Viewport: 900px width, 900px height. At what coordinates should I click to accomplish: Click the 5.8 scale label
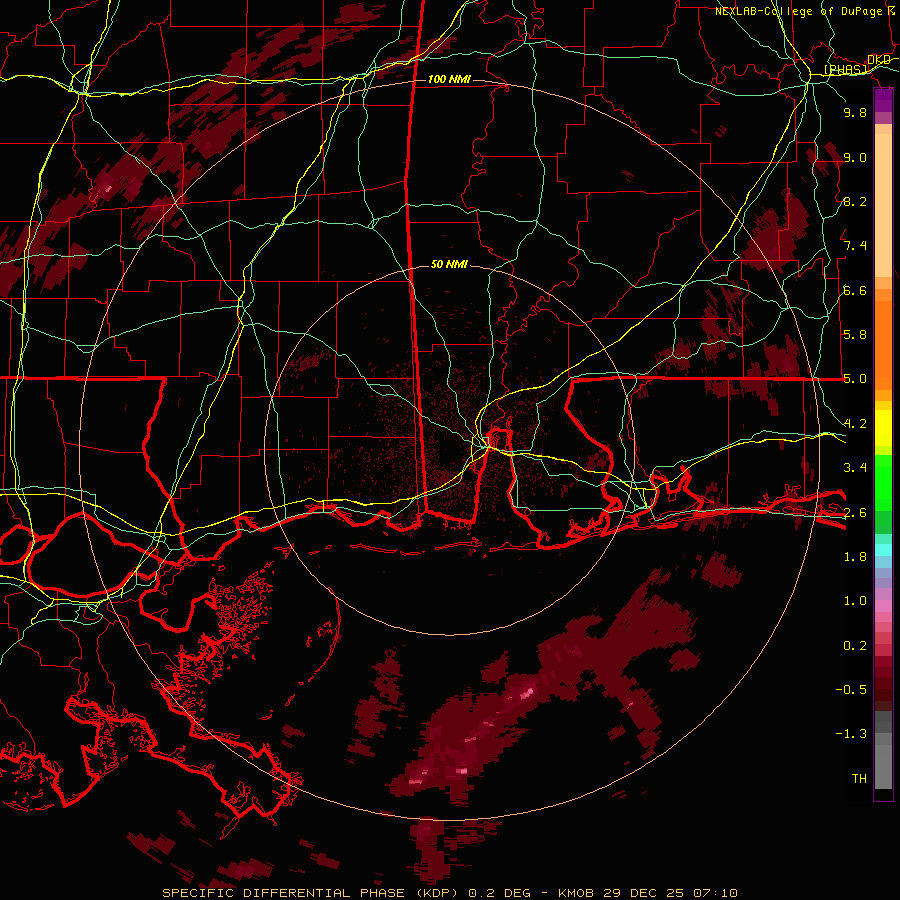[855, 335]
